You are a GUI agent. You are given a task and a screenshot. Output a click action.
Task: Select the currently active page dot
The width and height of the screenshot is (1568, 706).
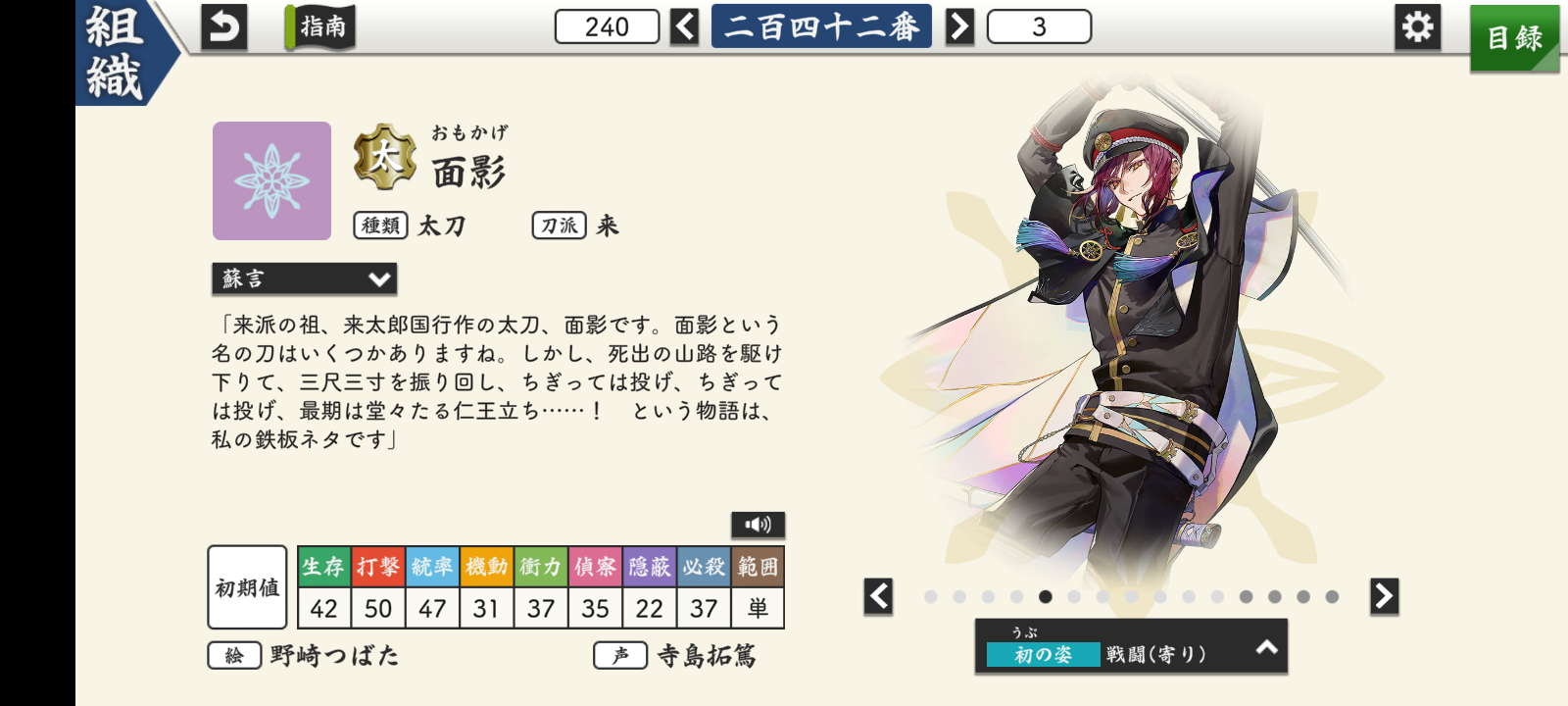pyautogui.click(x=1046, y=596)
